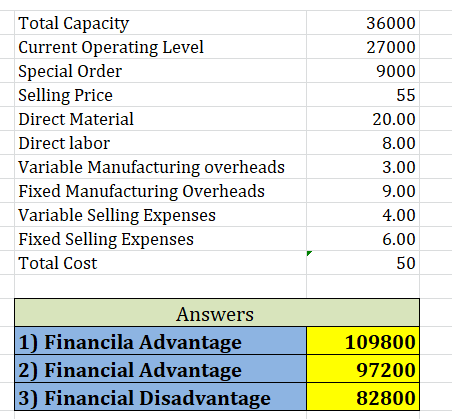Click the 'Current Operating Level' cell

click(160, 47)
